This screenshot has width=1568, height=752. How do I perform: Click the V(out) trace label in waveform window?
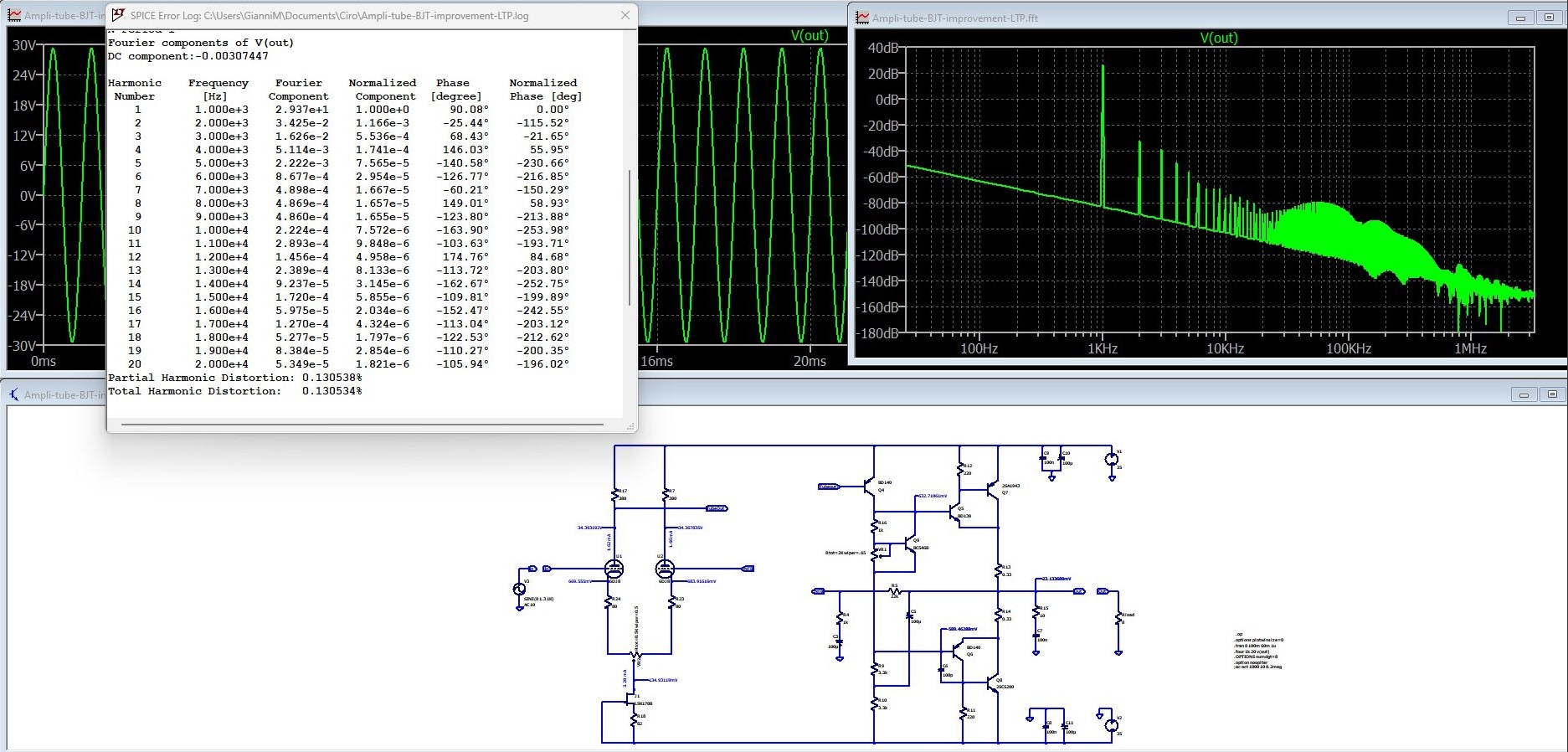click(x=810, y=35)
